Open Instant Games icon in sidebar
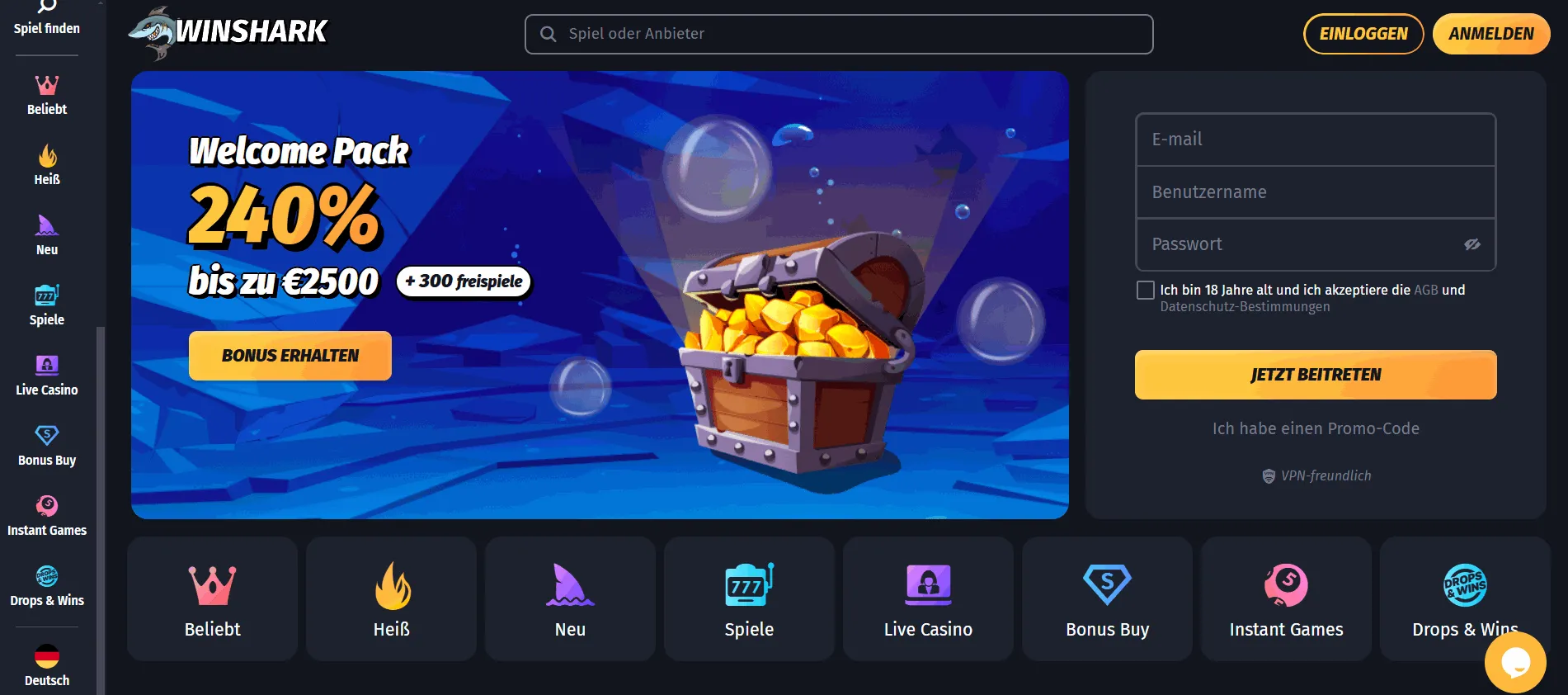Image resolution: width=1568 pixels, height=695 pixels. pos(47,505)
